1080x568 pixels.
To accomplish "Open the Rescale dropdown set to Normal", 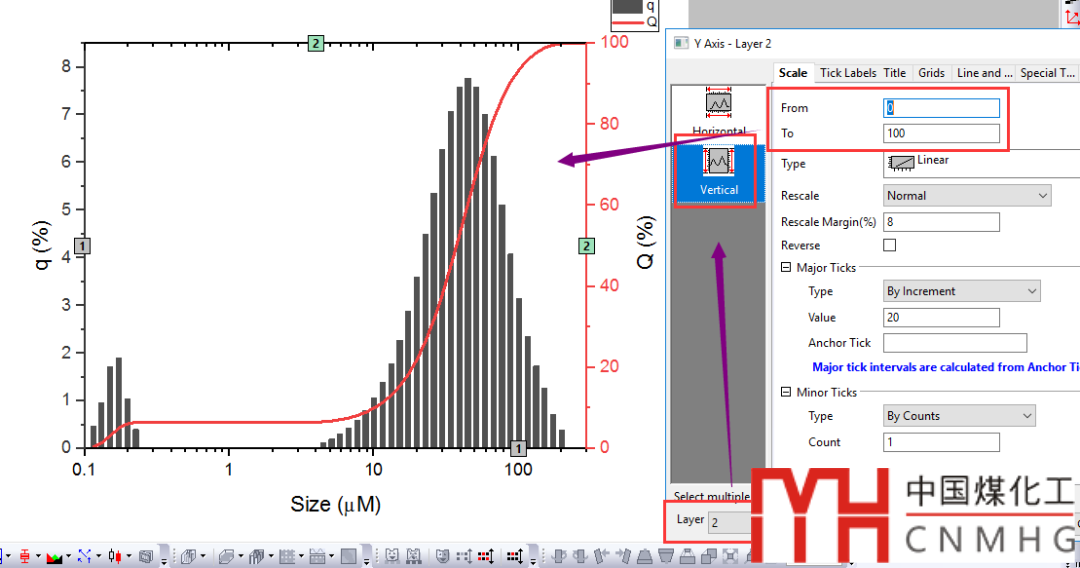I will [x=967, y=196].
